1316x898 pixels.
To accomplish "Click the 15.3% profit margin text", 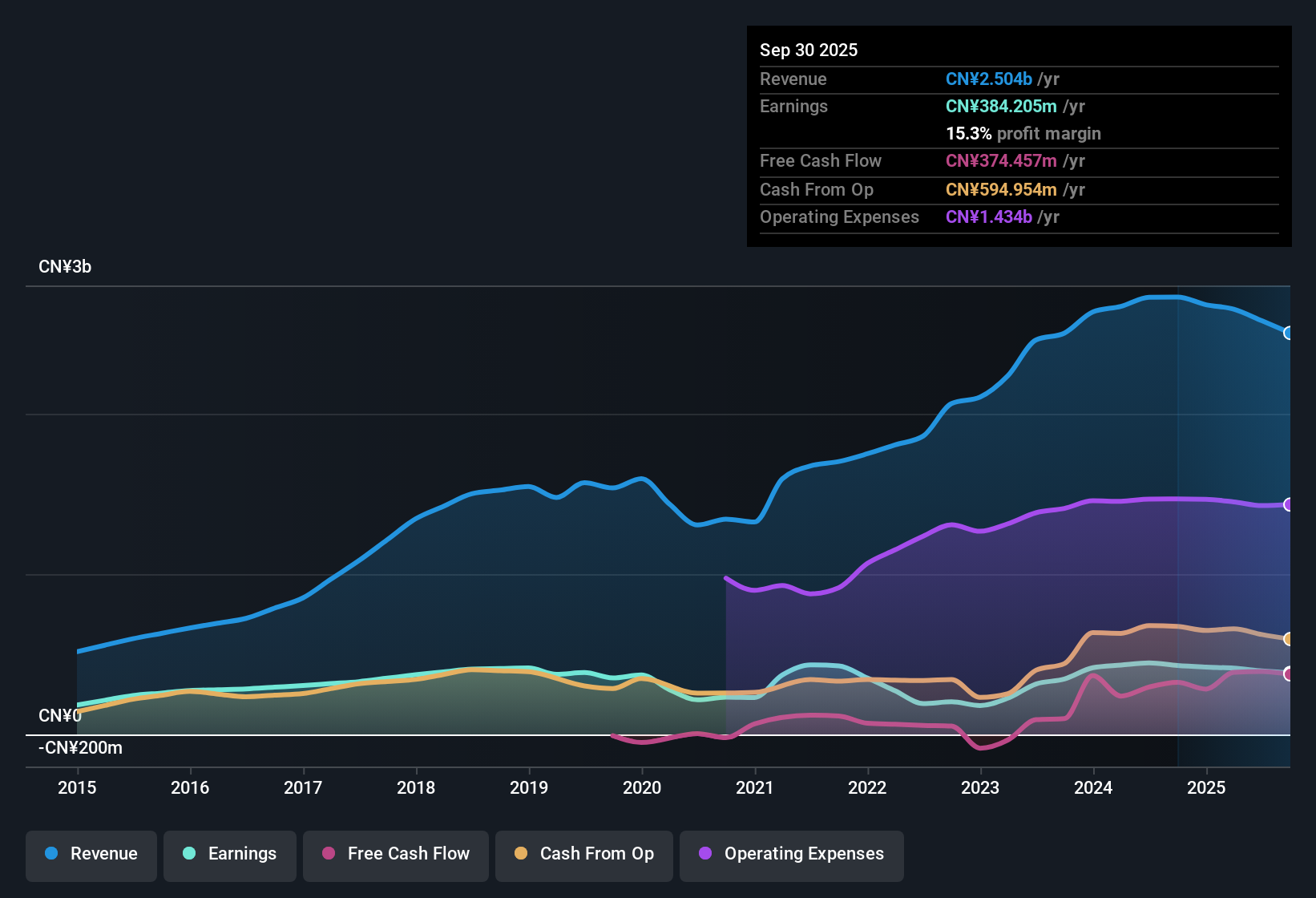I will pos(1023,133).
